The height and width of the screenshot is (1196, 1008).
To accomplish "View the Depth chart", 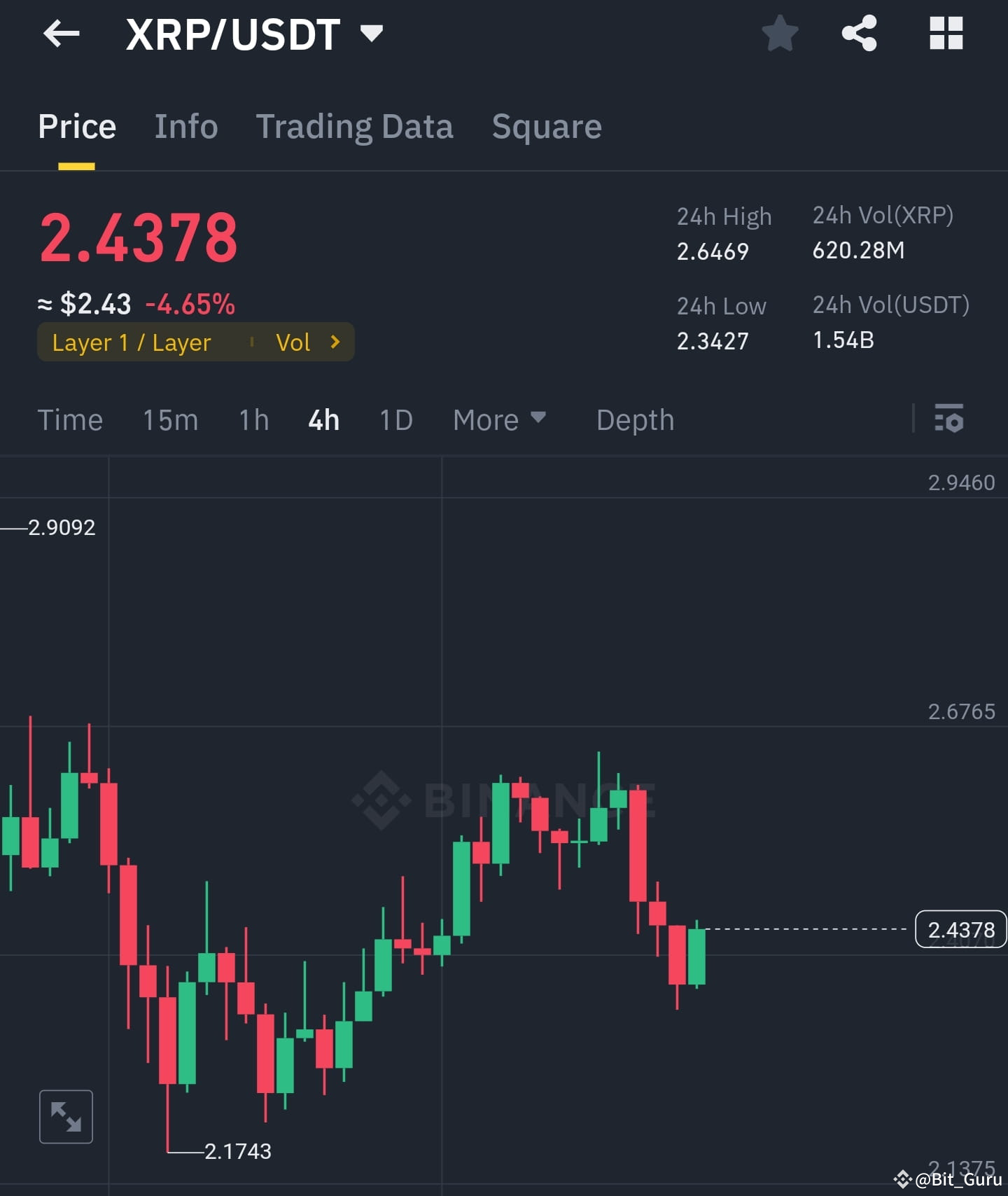I will tap(635, 419).
